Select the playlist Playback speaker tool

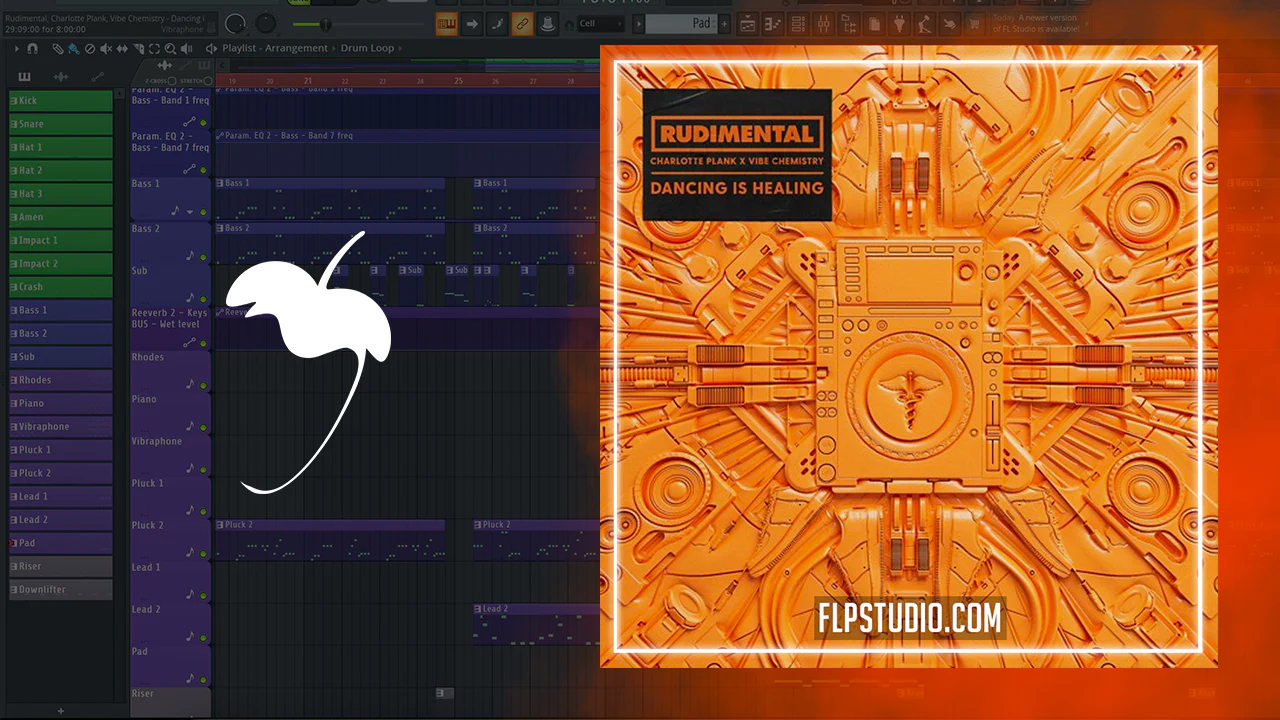click(x=186, y=48)
